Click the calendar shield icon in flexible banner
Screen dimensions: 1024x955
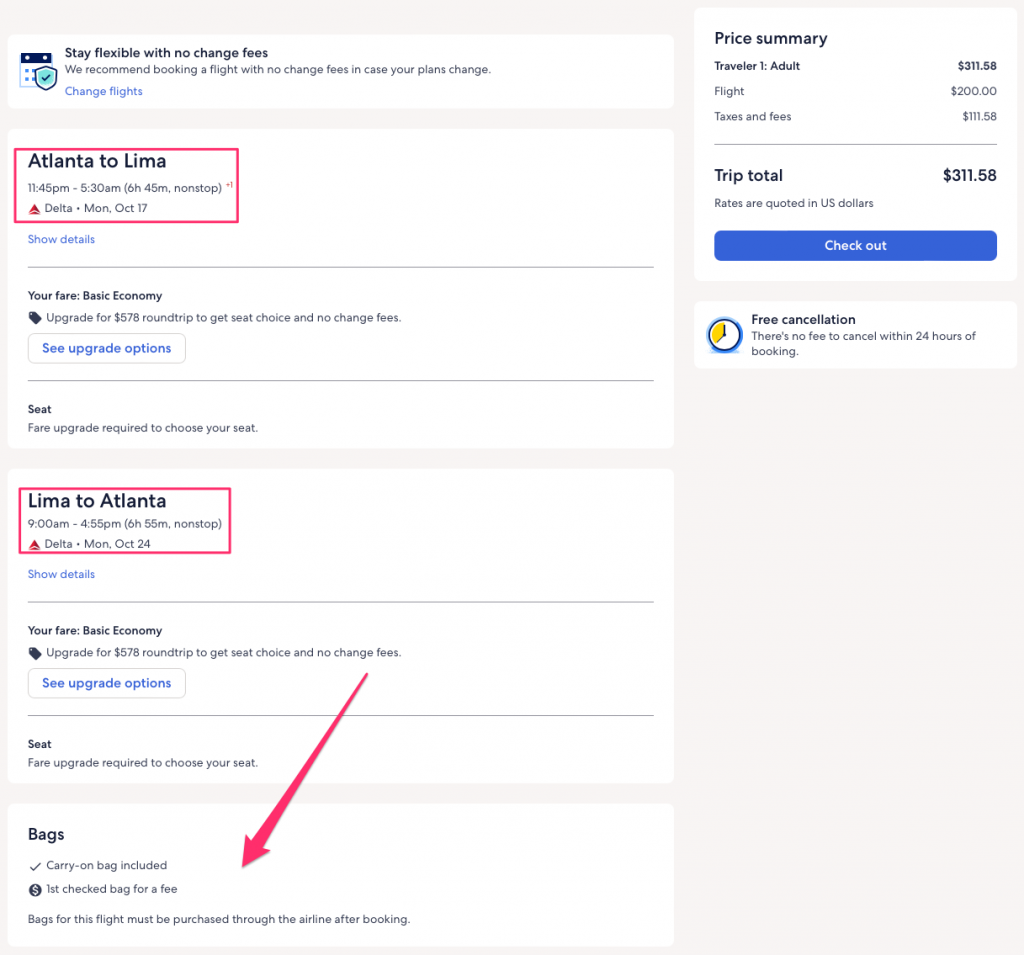tap(39, 71)
